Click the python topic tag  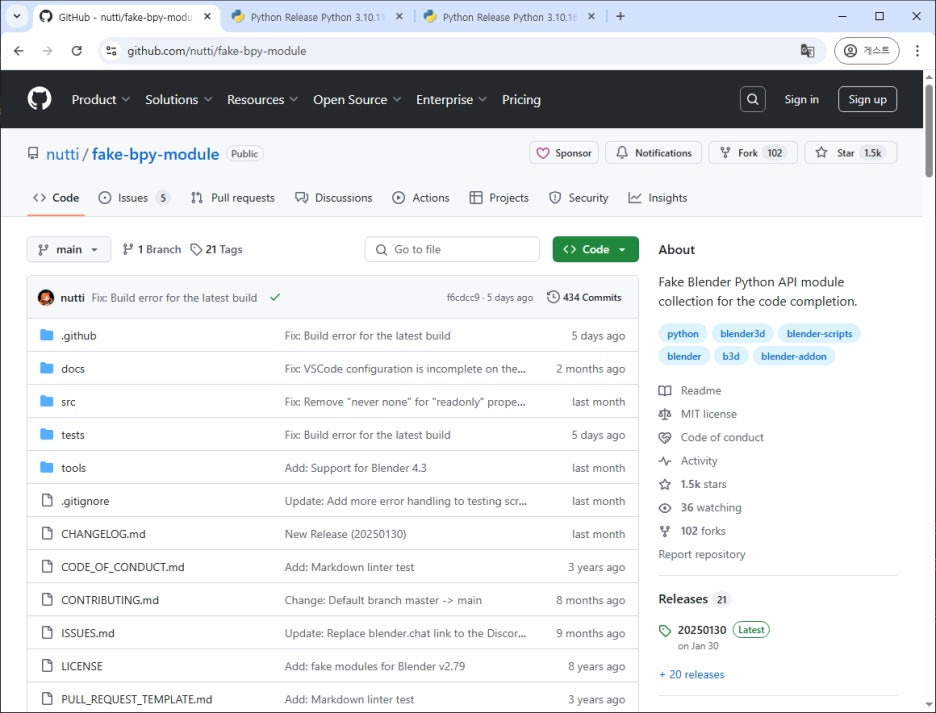click(682, 333)
